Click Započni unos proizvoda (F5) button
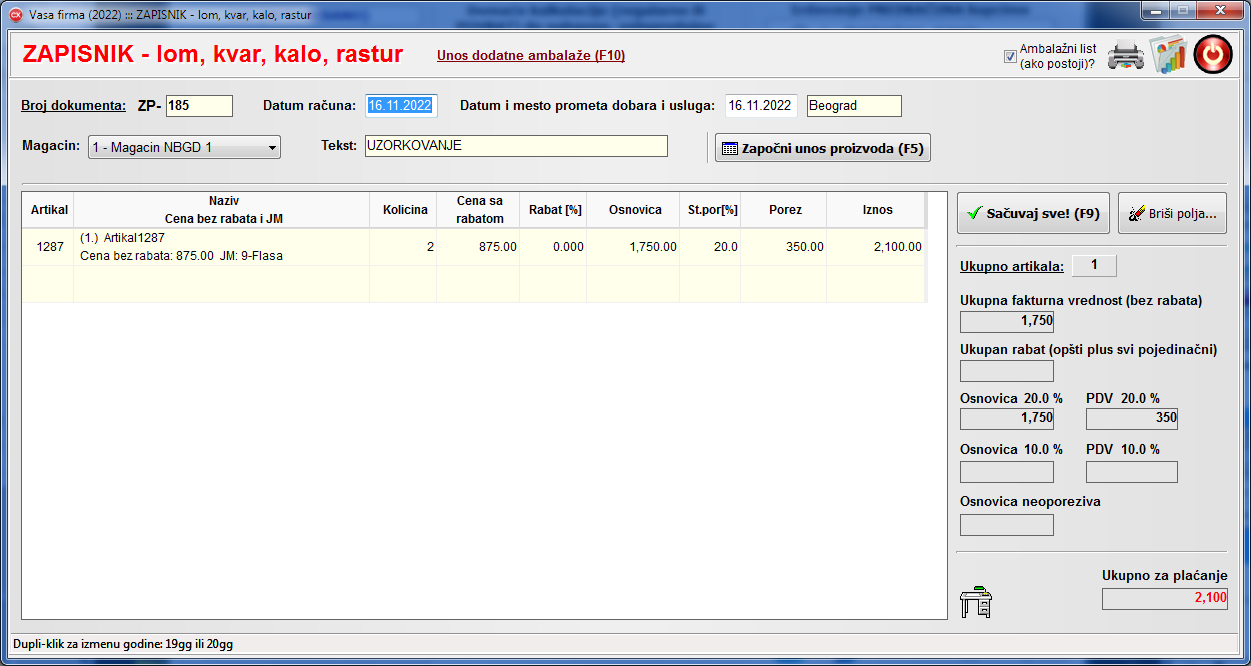The height and width of the screenshot is (666, 1251). [822, 148]
